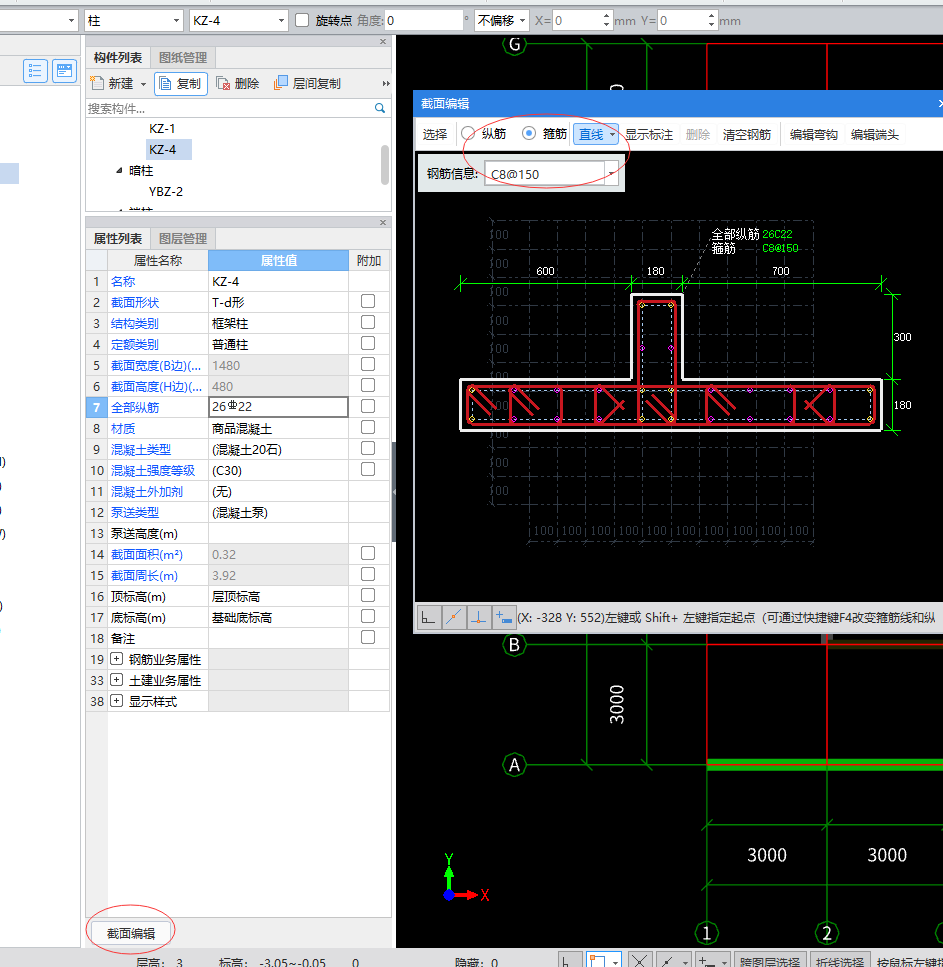Click the orthogonal mode icon in the section editor status bar
943x967 pixels.
point(428,617)
